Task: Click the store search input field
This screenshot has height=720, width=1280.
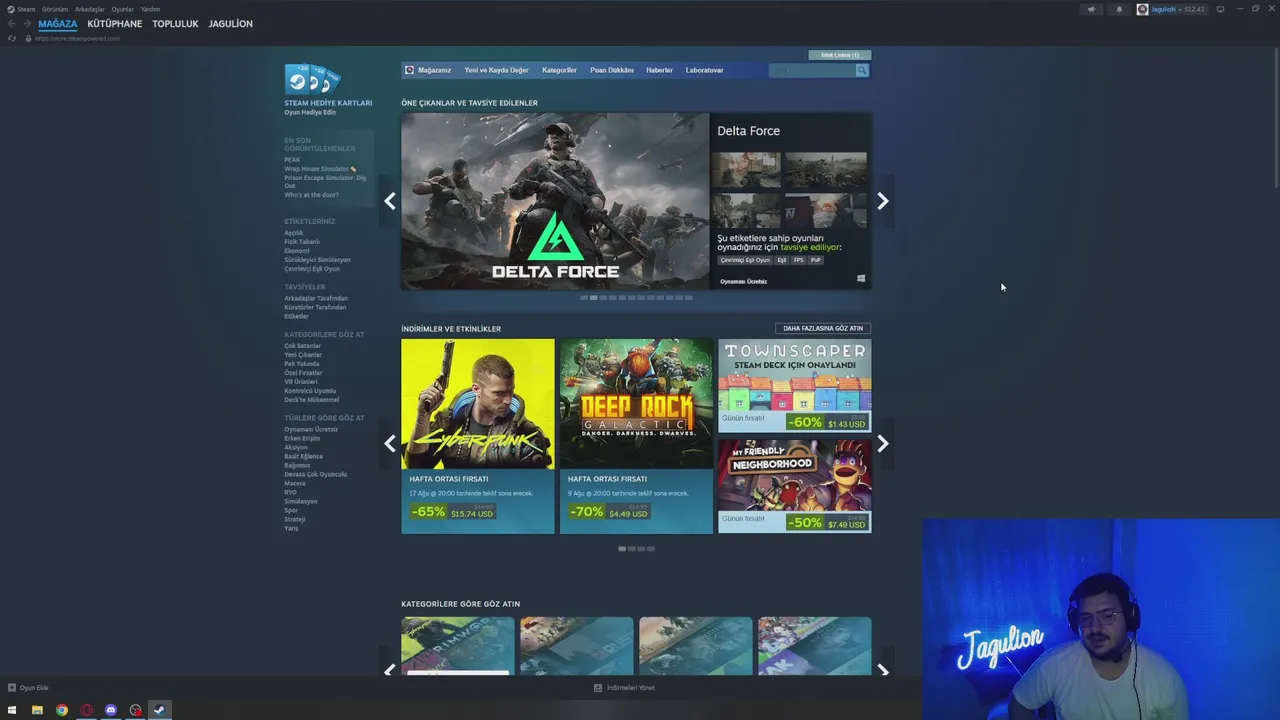Action: (812, 70)
